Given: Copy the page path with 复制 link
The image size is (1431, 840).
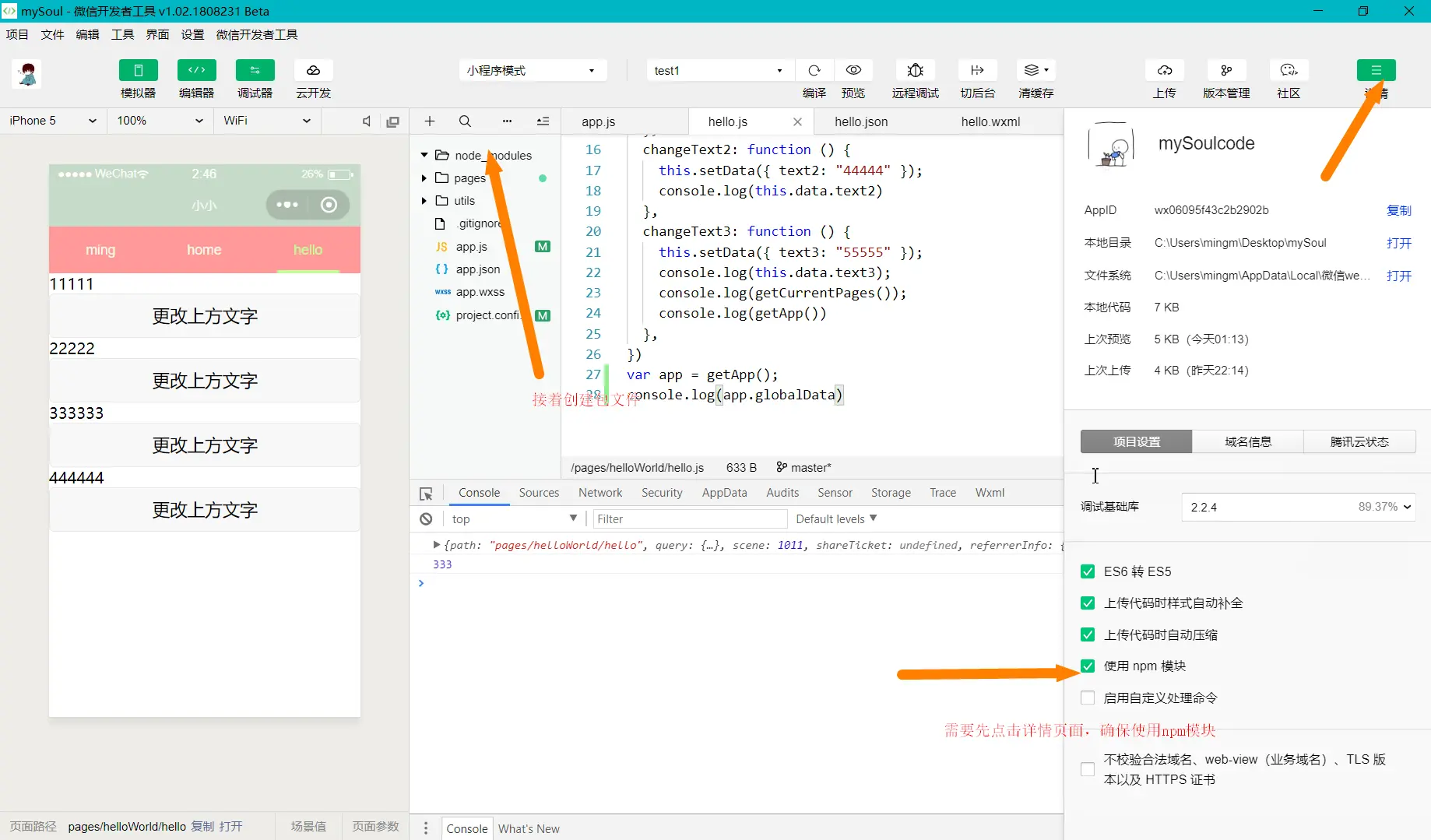Looking at the screenshot, I should [x=202, y=827].
